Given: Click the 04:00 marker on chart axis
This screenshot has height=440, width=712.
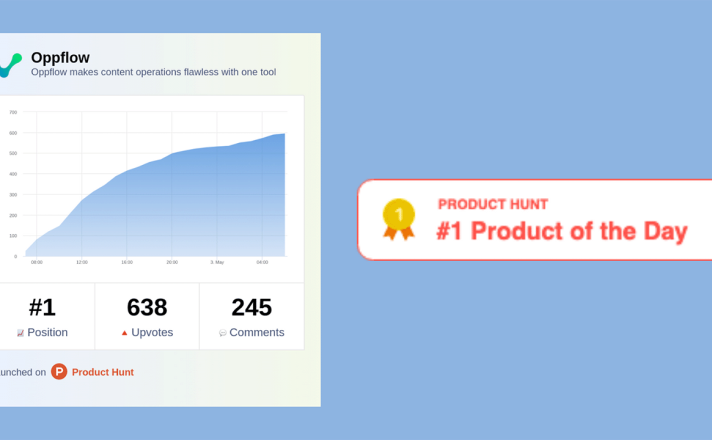Looking at the screenshot, I should click(x=262, y=262).
